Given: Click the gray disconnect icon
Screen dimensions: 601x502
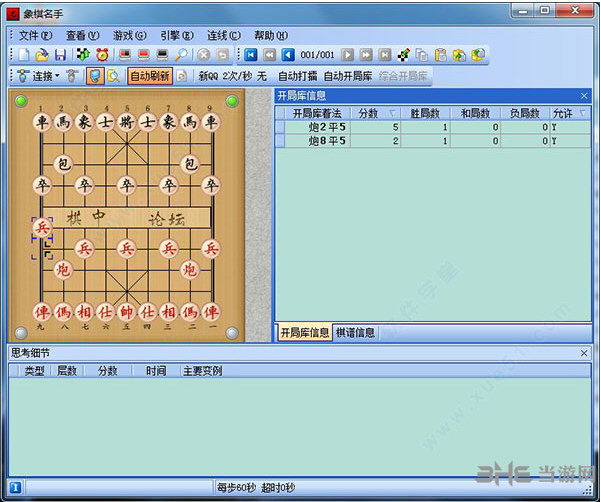Looking at the screenshot, I should (72, 76).
